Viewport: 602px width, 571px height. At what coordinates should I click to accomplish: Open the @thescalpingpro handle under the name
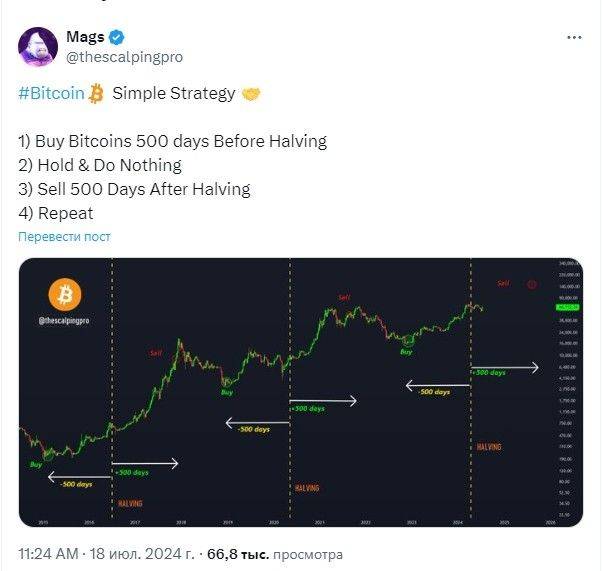coord(124,57)
